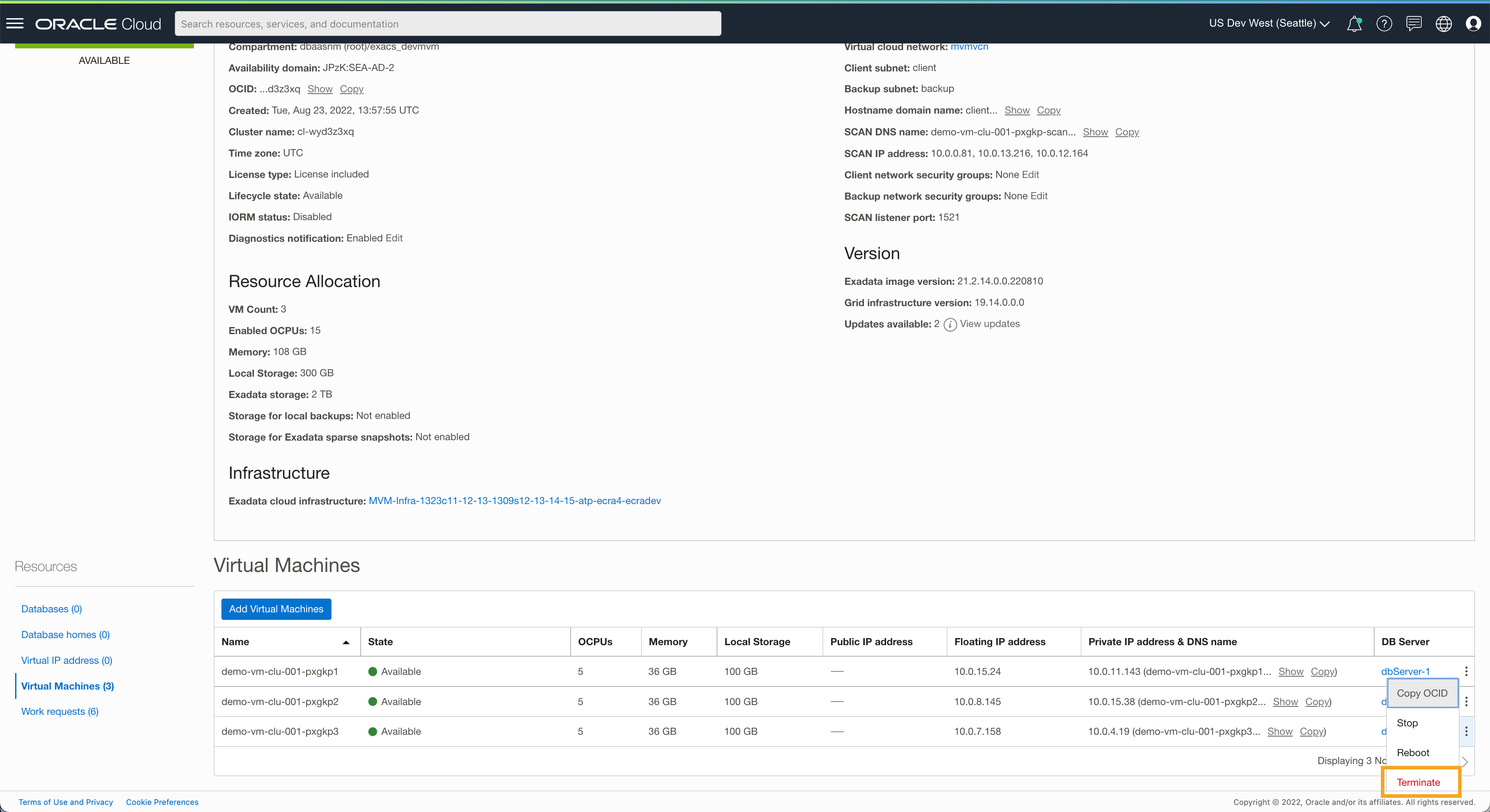Open the hamburger navigation menu
The height and width of the screenshot is (812, 1490).
[x=15, y=23]
